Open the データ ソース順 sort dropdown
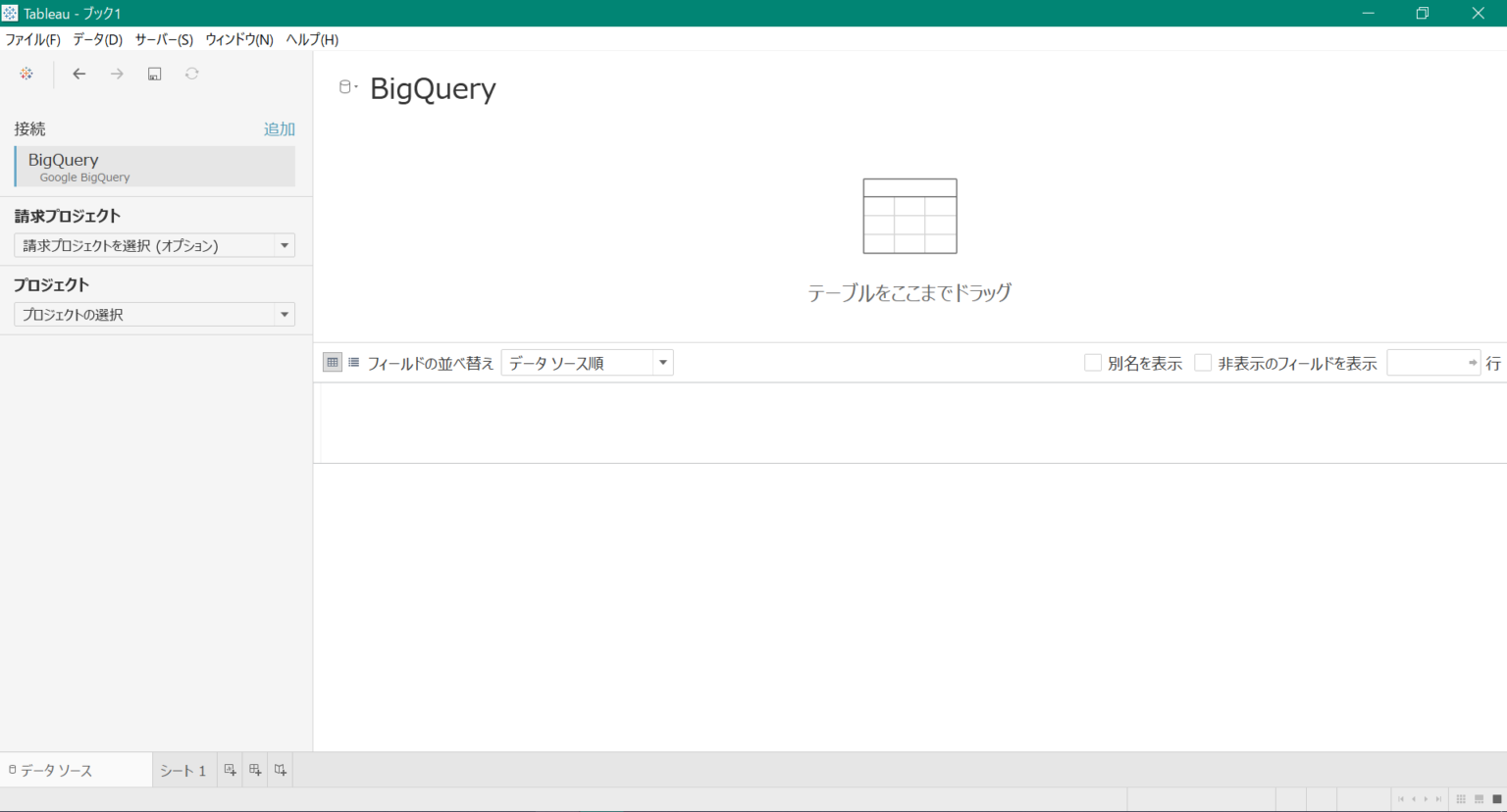This screenshot has width=1507, height=812. (x=662, y=362)
